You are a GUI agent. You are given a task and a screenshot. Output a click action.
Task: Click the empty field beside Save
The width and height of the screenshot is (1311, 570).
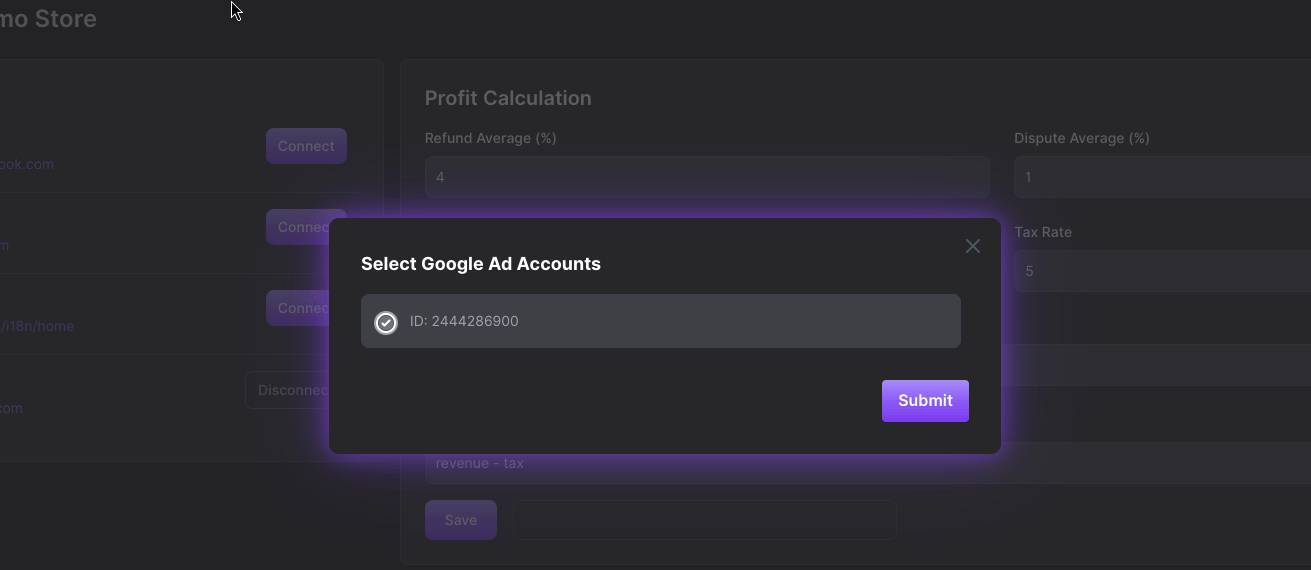[705, 520]
